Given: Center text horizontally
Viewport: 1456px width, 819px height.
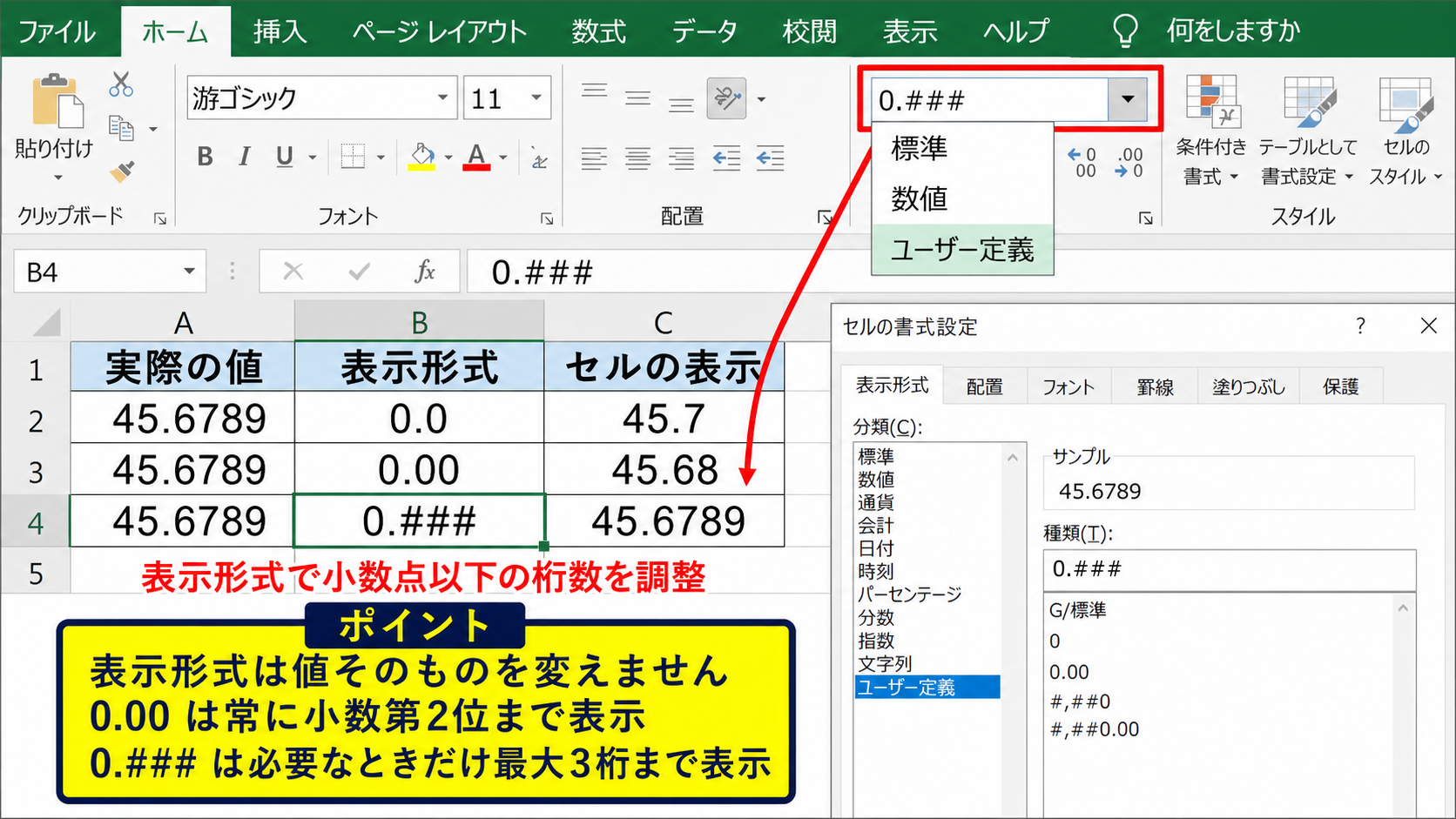Looking at the screenshot, I should click(x=638, y=158).
